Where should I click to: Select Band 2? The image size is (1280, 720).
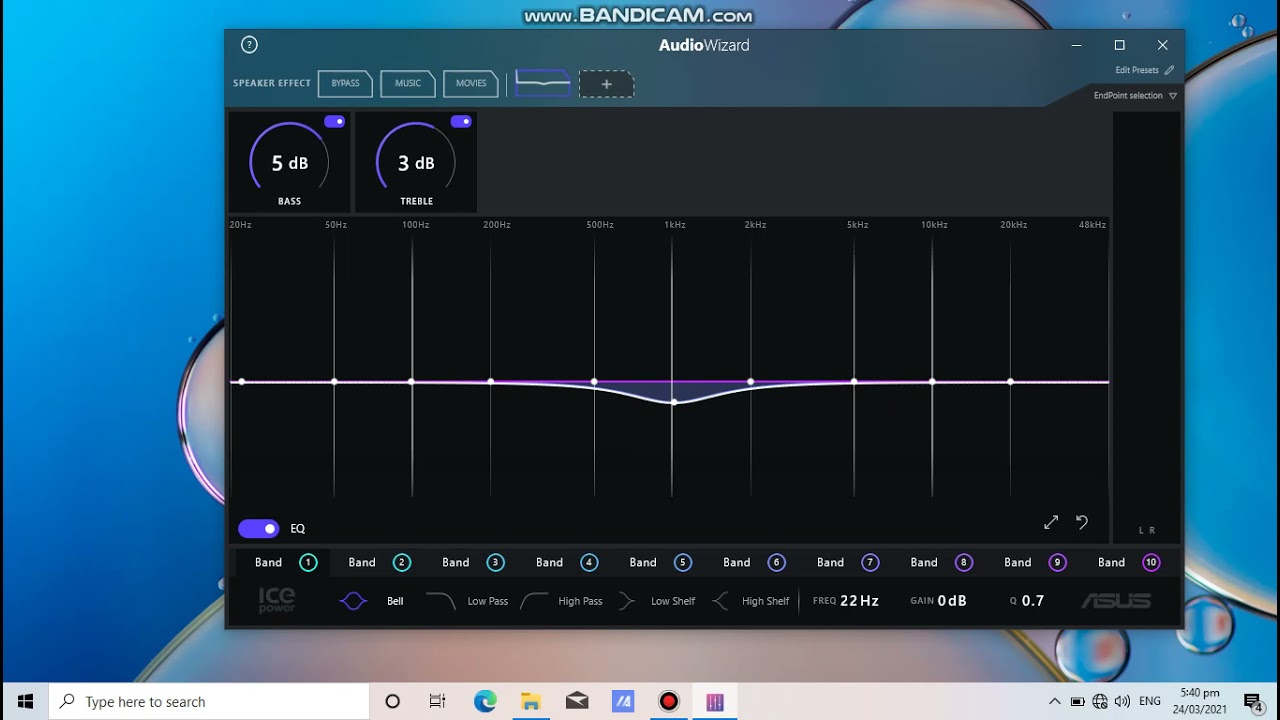(x=379, y=563)
